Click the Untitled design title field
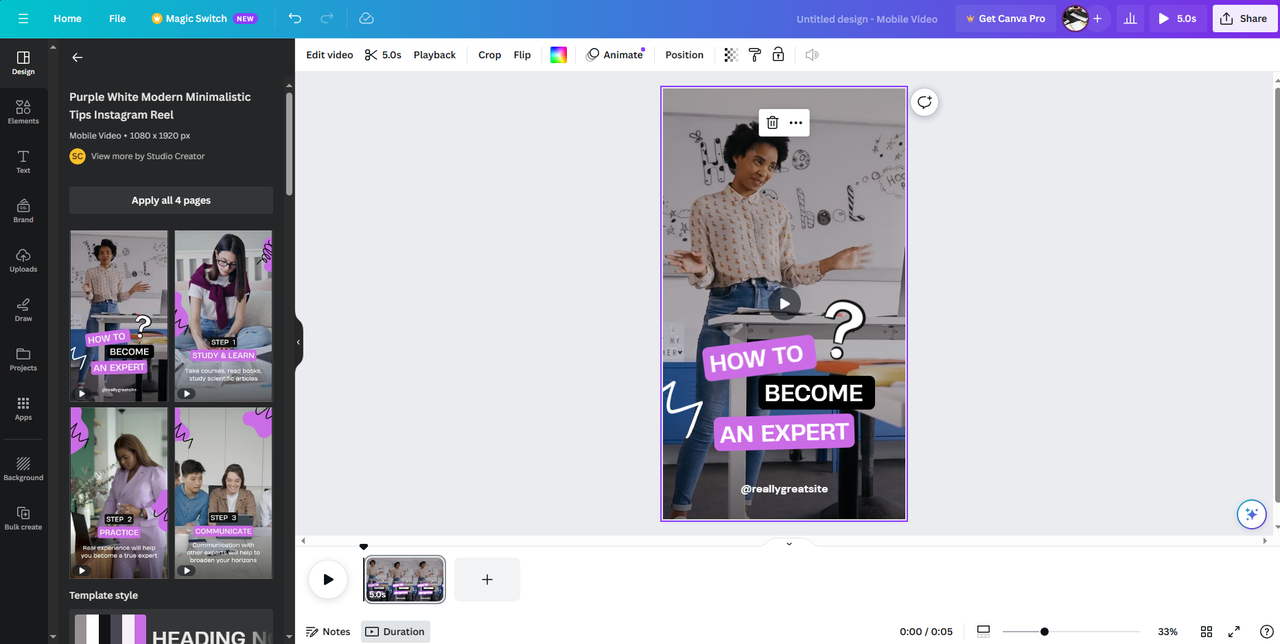The image size is (1280, 644). click(x=865, y=18)
